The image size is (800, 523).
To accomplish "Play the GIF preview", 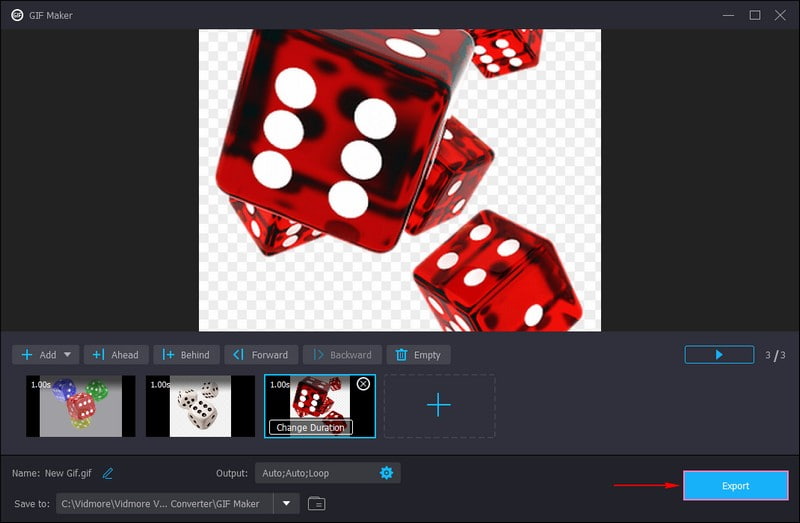I will coord(718,354).
